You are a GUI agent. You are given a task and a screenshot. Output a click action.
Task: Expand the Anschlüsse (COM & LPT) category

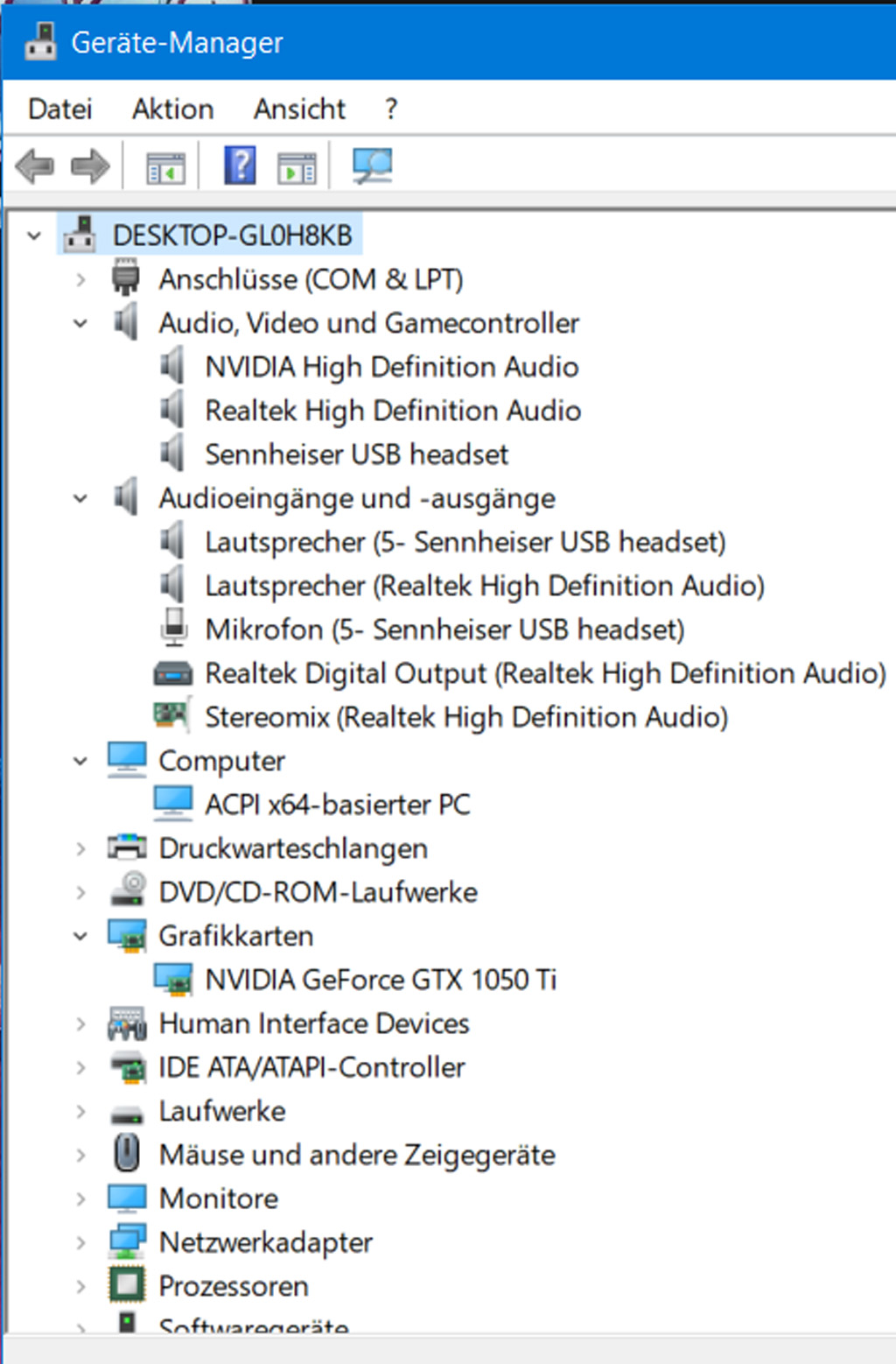point(80,279)
